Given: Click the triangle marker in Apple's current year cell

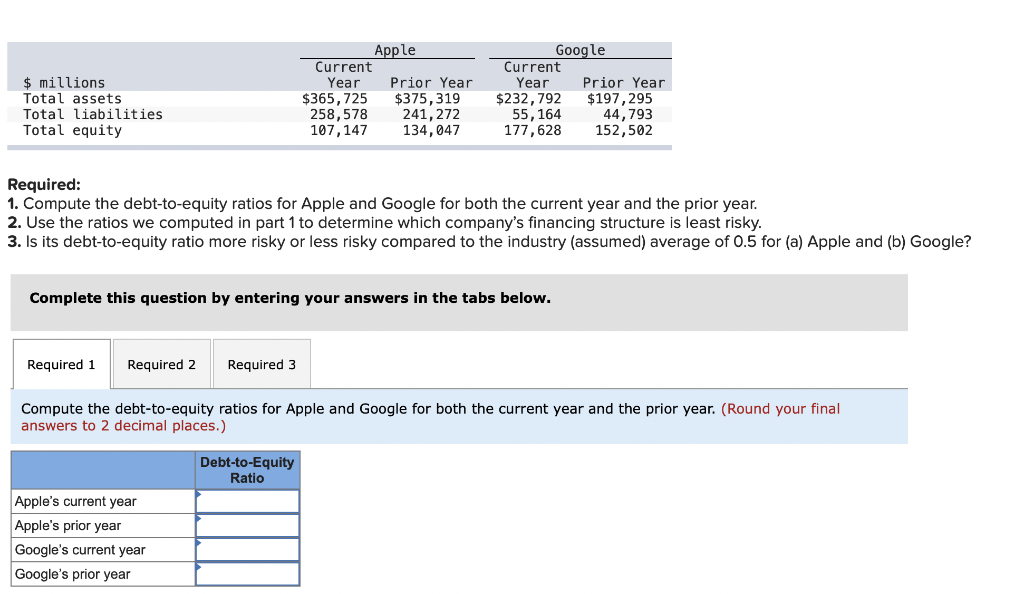Looking at the screenshot, I should point(198,494).
